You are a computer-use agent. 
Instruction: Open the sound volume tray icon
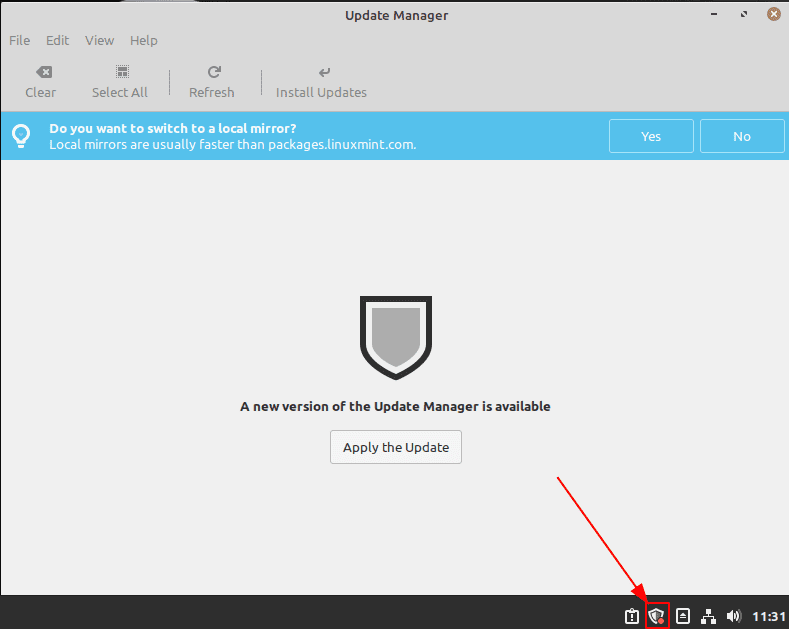734,616
